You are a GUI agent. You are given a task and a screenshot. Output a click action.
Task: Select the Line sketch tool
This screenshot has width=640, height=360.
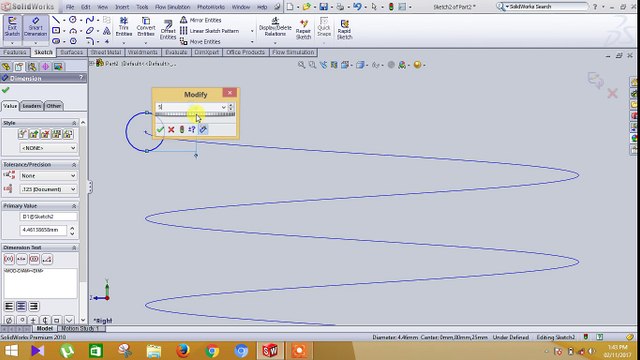coord(56,20)
